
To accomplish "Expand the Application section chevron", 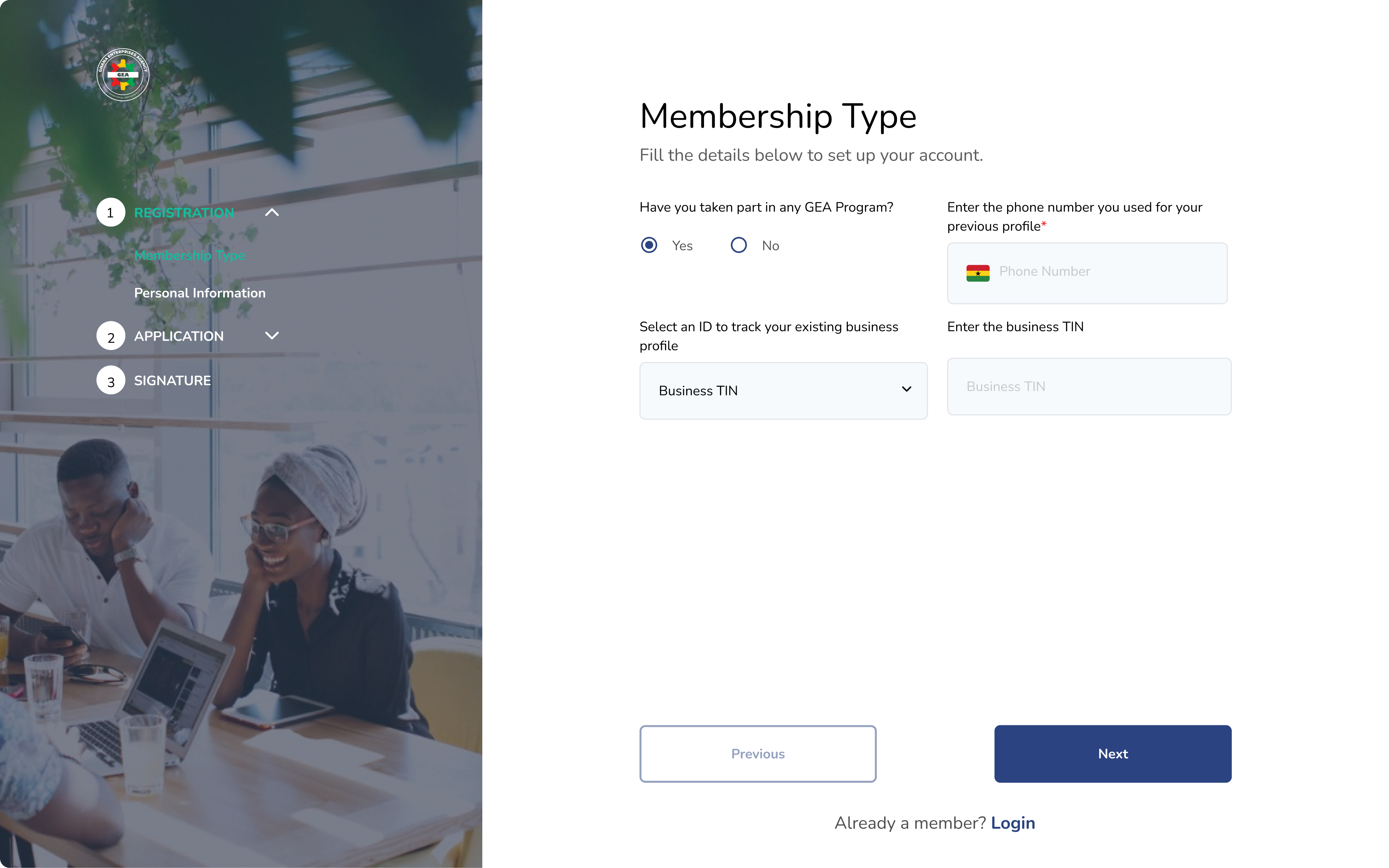I will click(272, 336).
